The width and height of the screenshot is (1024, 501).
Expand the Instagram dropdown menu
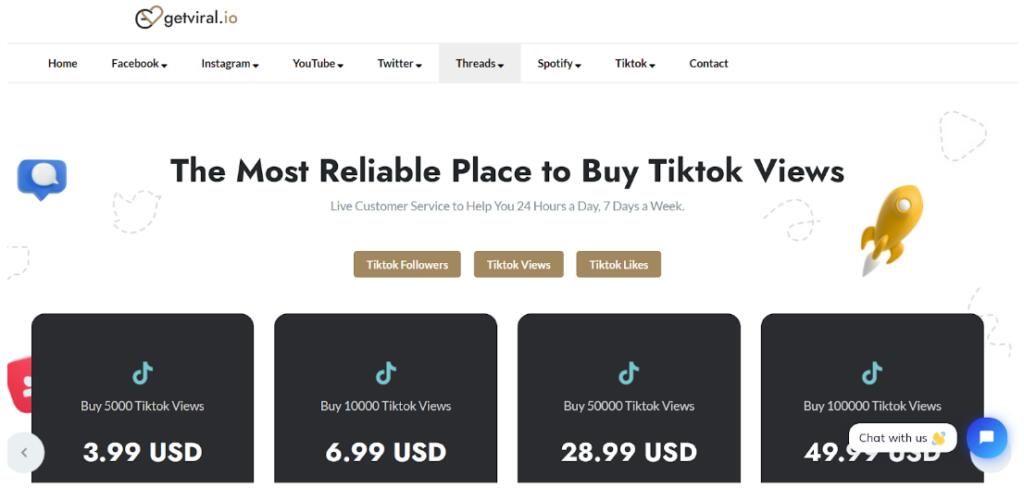point(230,64)
